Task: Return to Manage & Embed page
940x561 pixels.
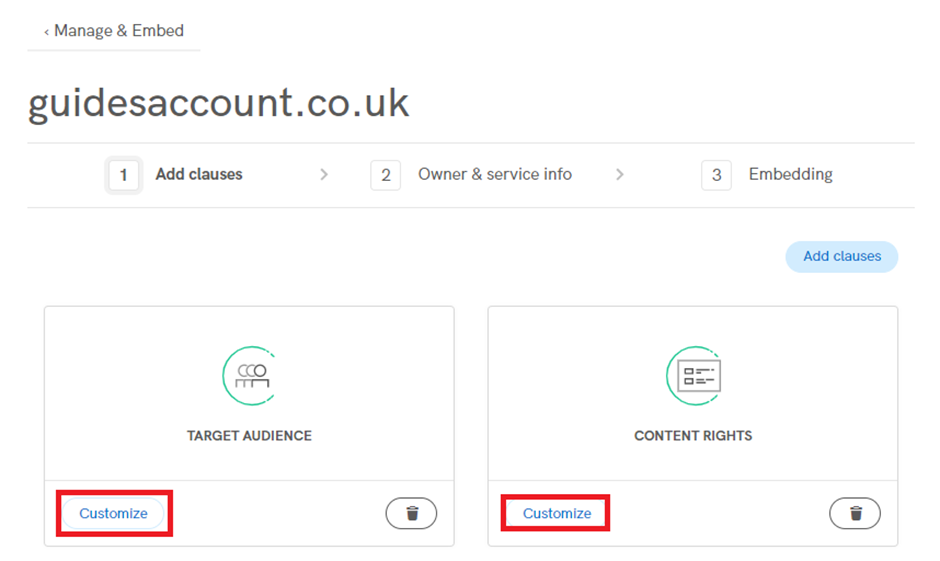Action: pyautogui.click(x=119, y=31)
